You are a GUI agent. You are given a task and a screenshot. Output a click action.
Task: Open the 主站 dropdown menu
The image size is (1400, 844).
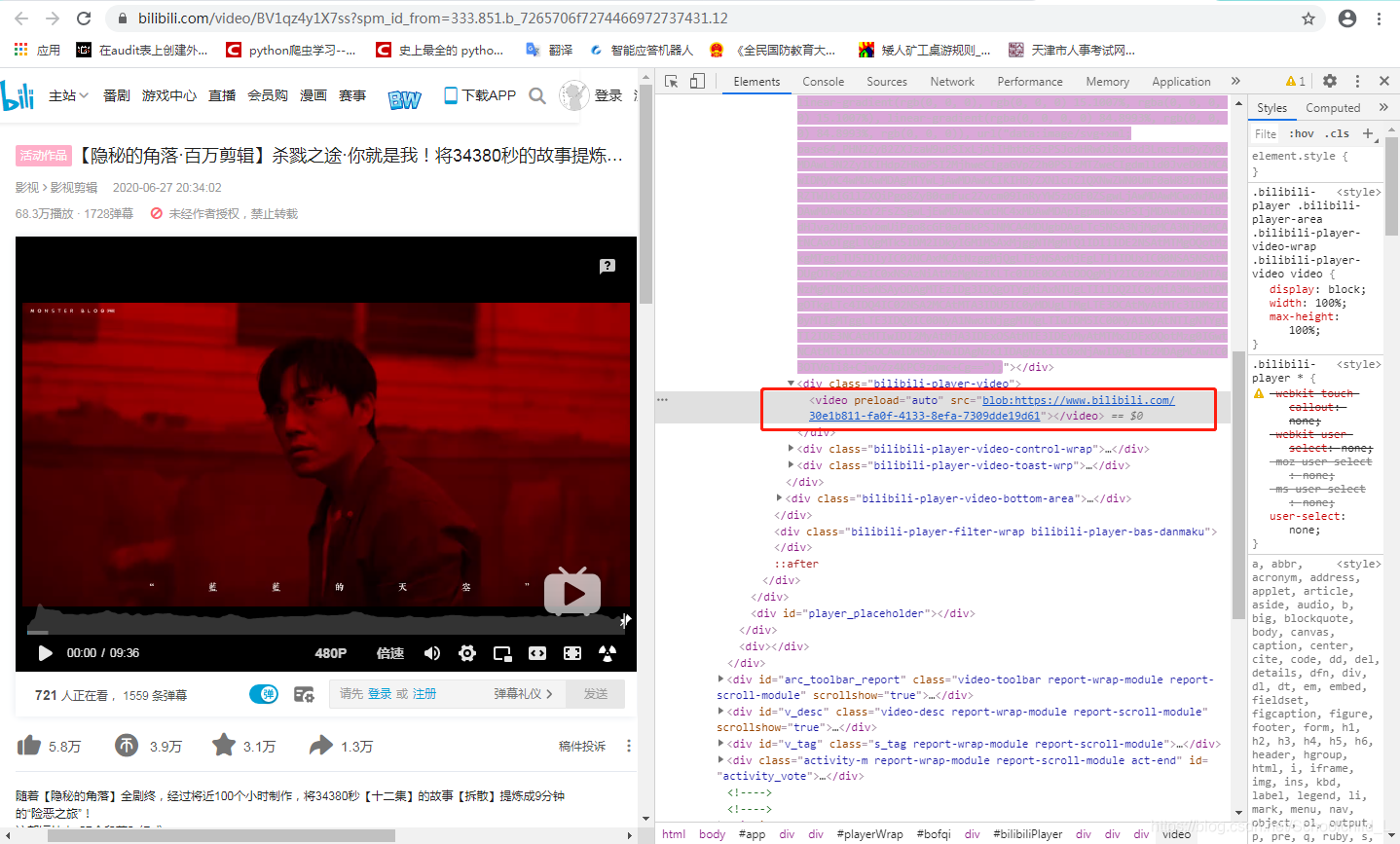[x=69, y=95]
